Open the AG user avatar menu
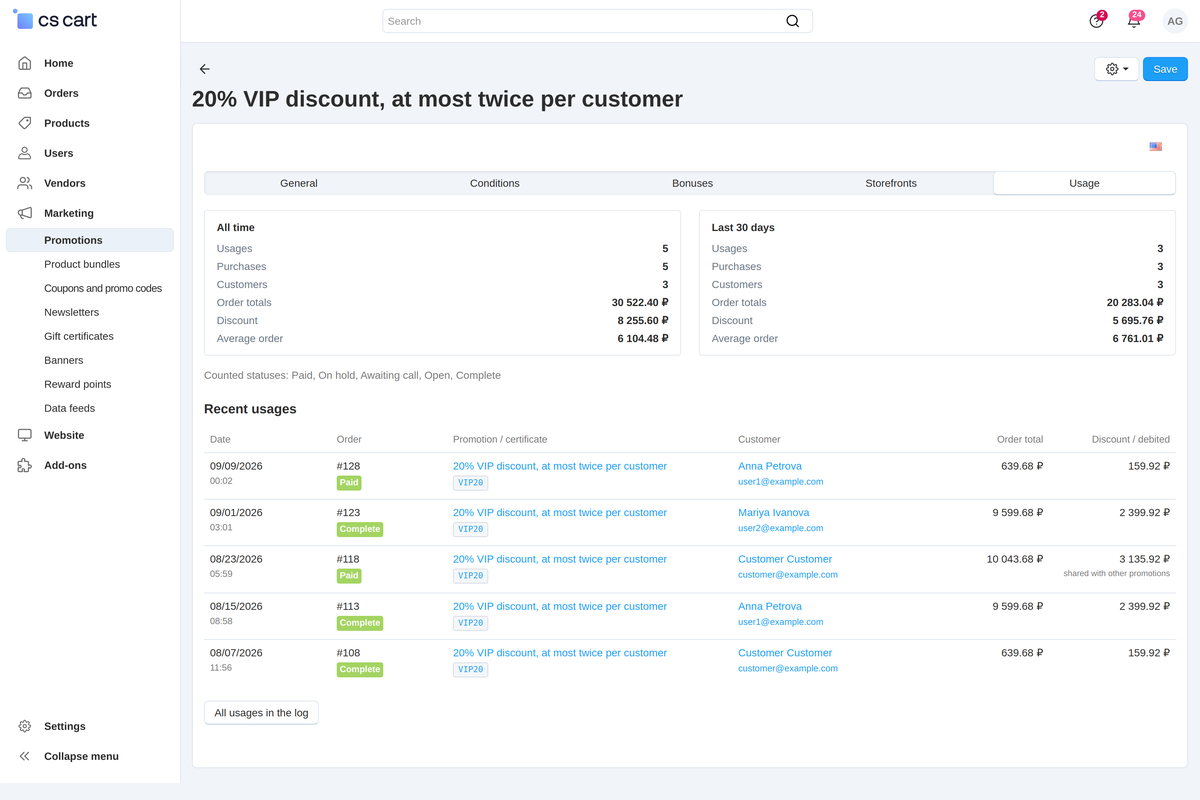This screenshot has width=1200, height=800. click(1175, 20)
